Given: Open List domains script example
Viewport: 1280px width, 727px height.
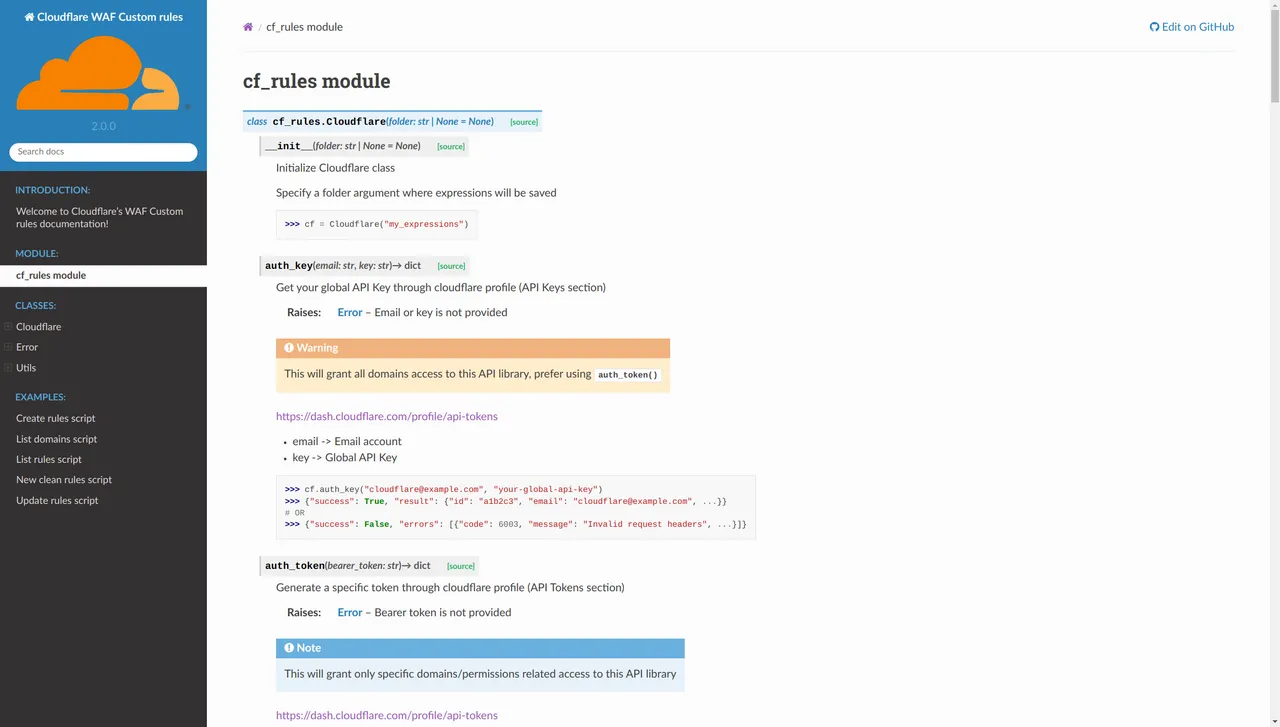Looking at the screenshot, I should coord(57,439).
